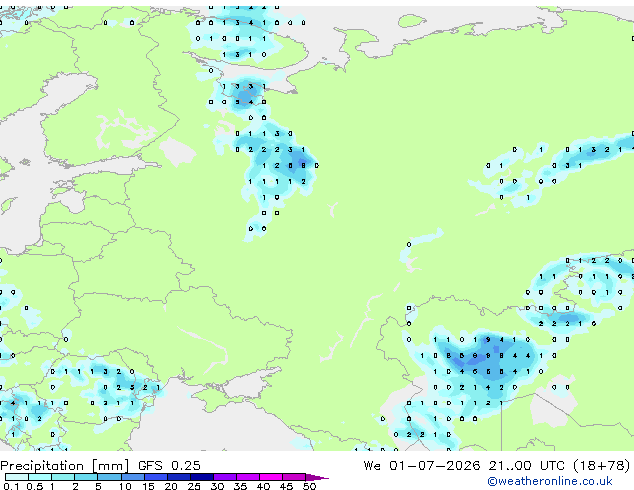Click the 'Precipitation [mm]' title text
The width and height of the screenshot is (634, 490).
tap(64, 466)
